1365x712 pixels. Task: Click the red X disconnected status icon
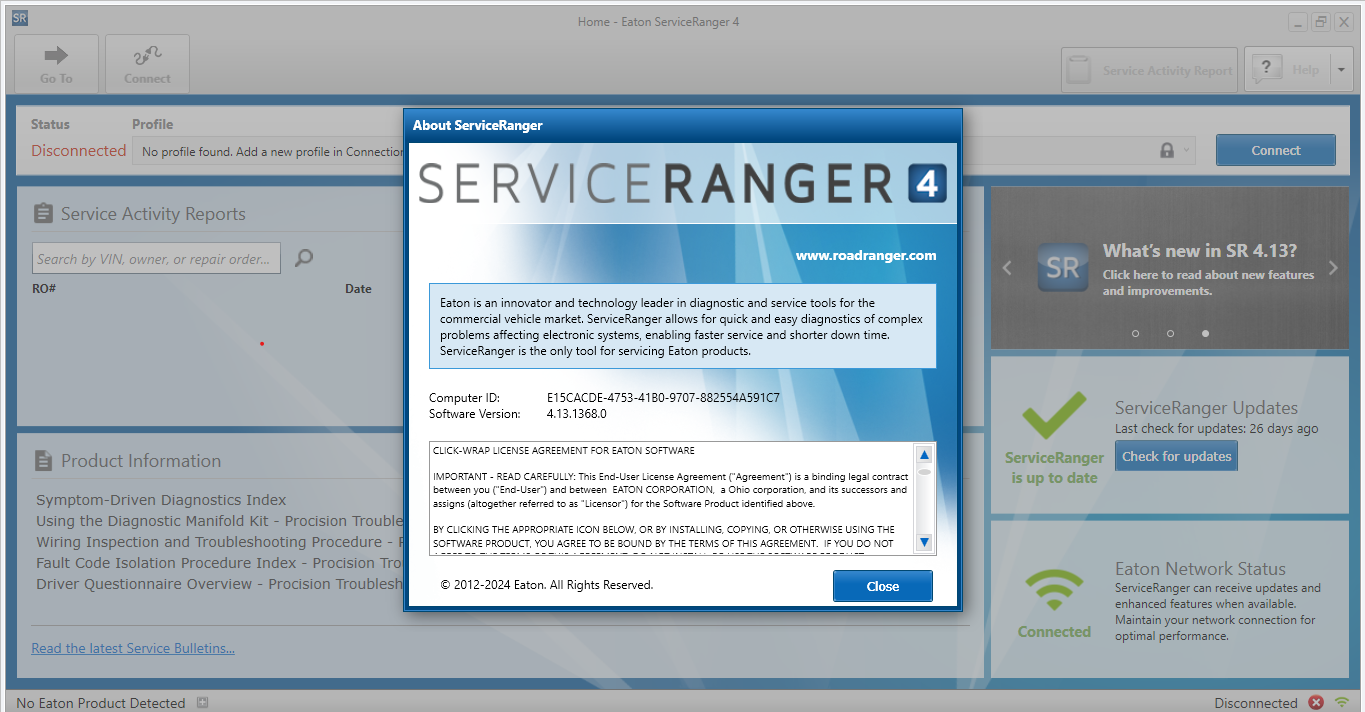[1316, 703]
